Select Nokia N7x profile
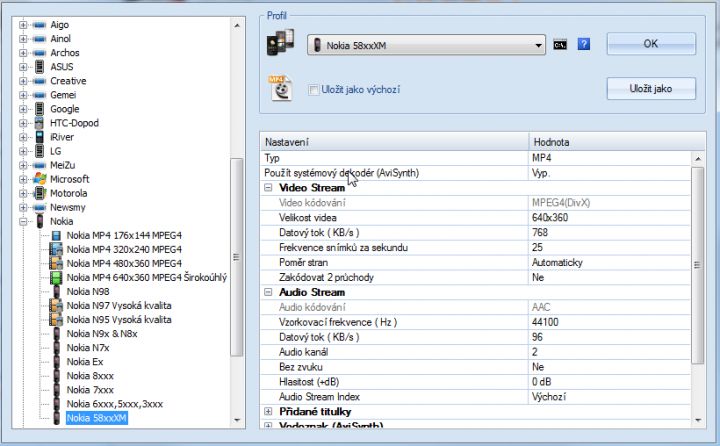 click(x=88, y=348)
